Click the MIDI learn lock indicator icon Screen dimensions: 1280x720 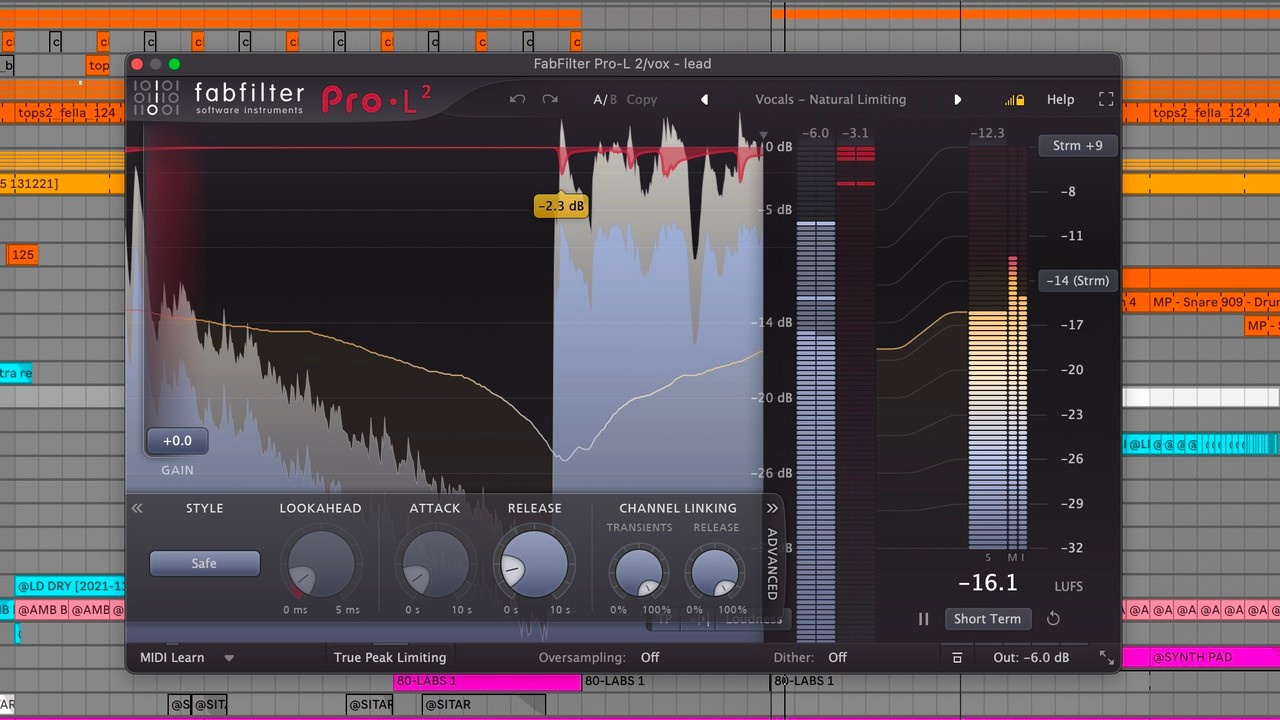coord(1015,100)
